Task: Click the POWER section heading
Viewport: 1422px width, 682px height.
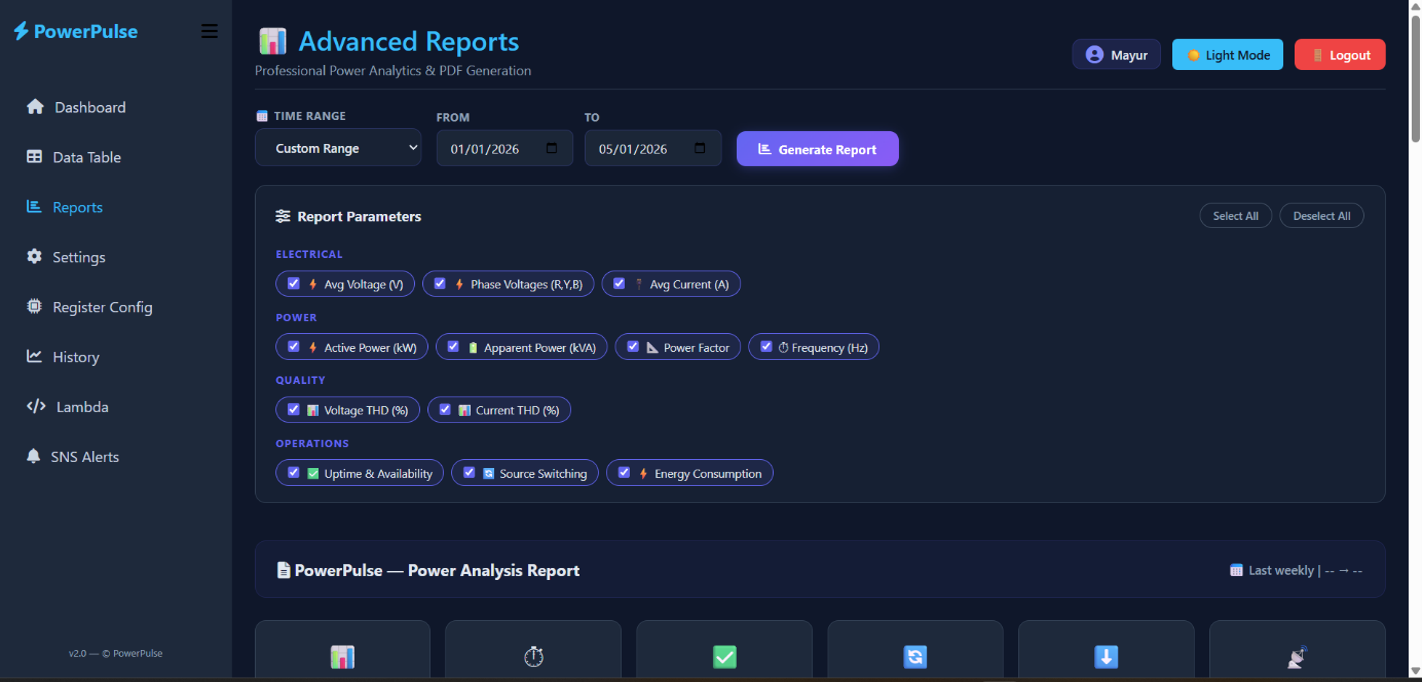Action: click(x=296, y=317)
